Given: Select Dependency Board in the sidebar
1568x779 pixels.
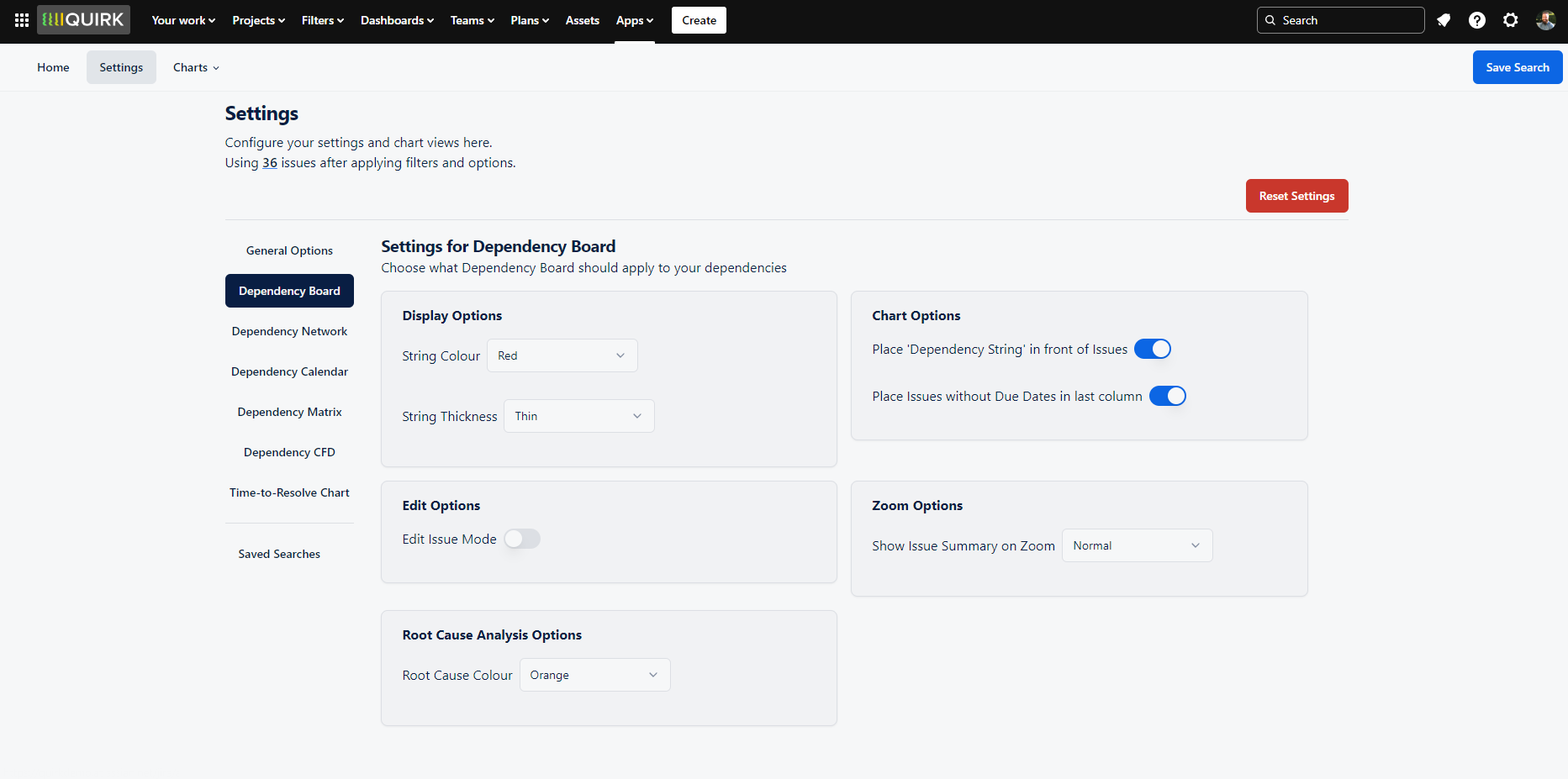Looking at the screenshot, I should (x=289, y=291).
